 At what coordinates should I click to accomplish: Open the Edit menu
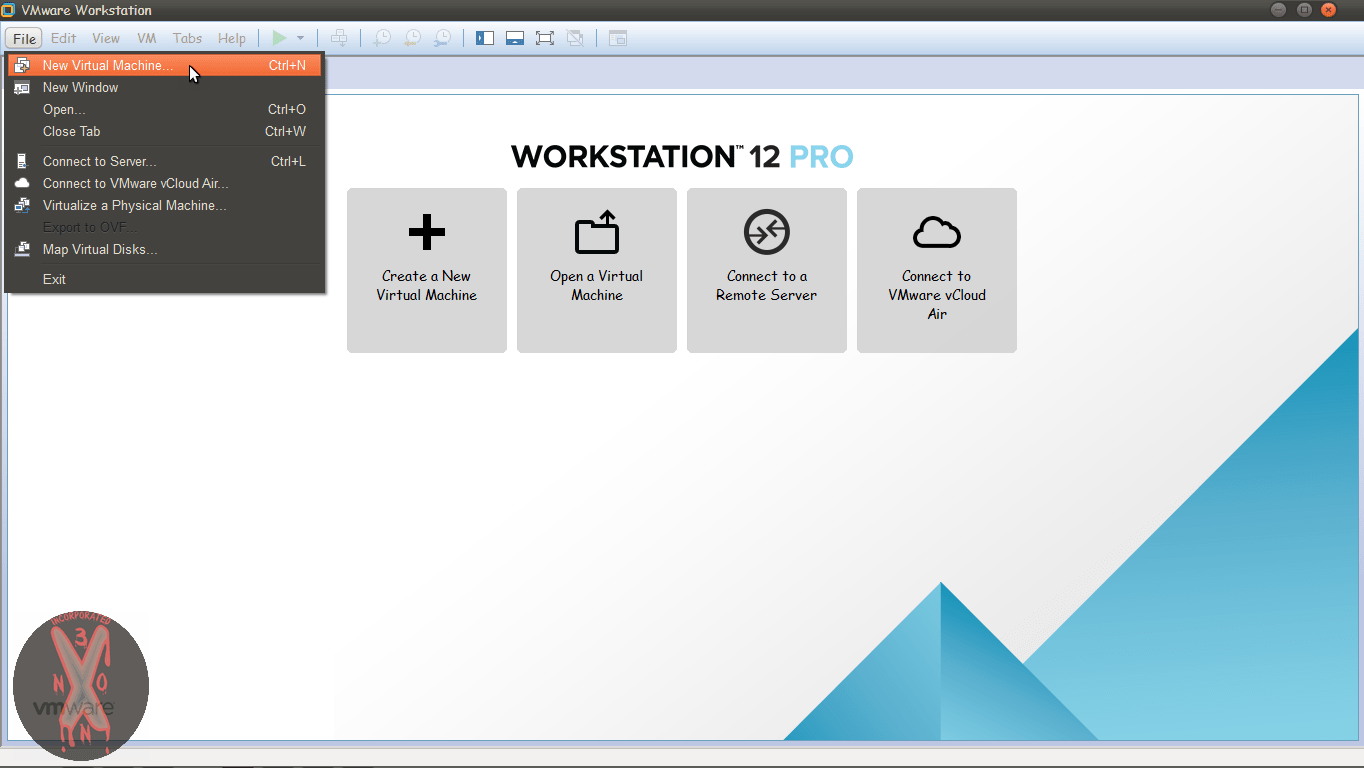64,38
